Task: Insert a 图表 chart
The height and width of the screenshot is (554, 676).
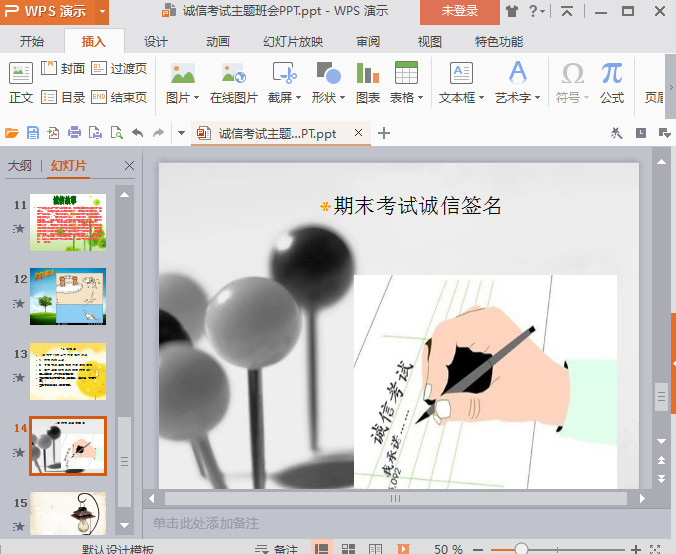Action: tap(368, 83)
